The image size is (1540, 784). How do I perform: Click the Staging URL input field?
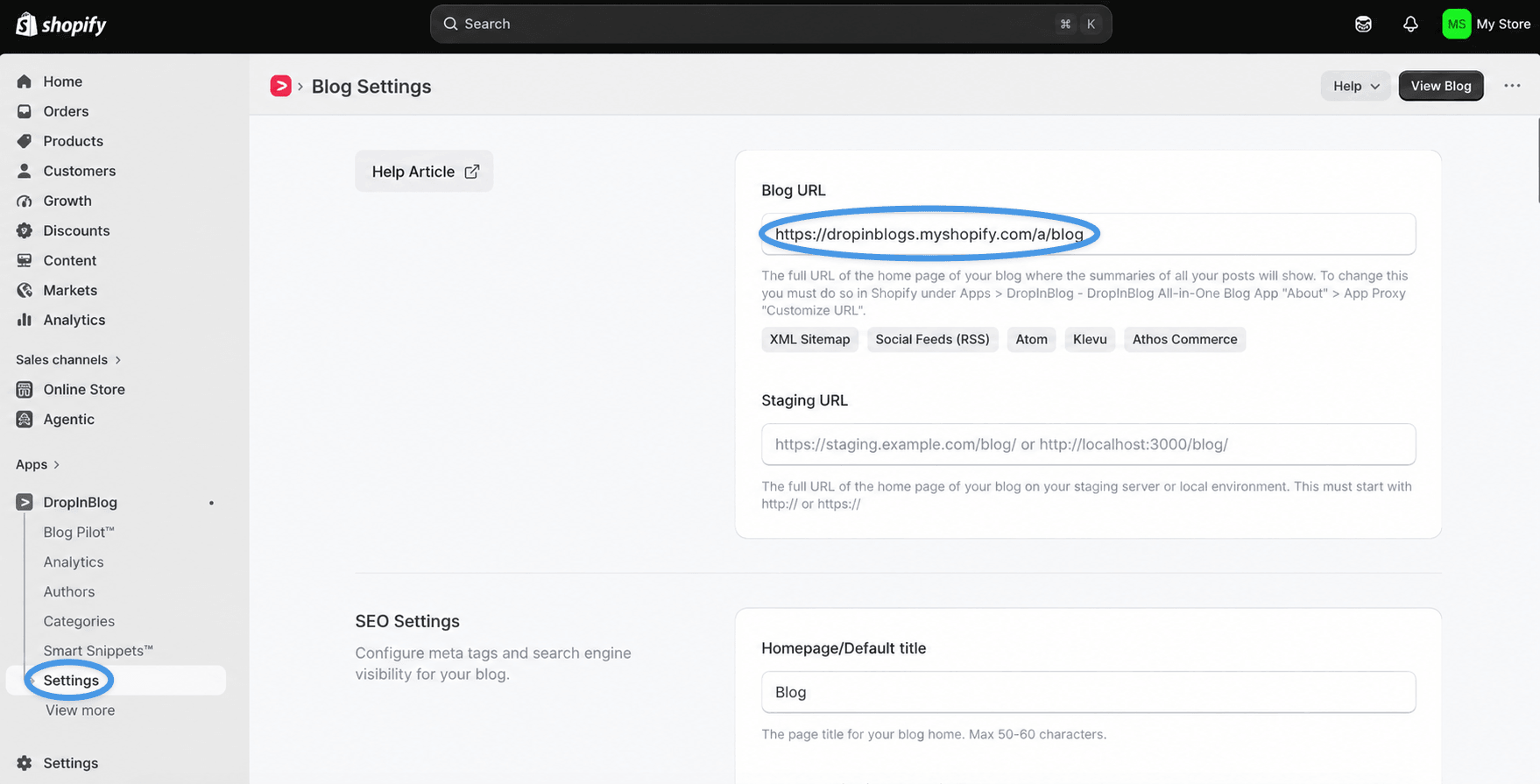(1088, 444)
